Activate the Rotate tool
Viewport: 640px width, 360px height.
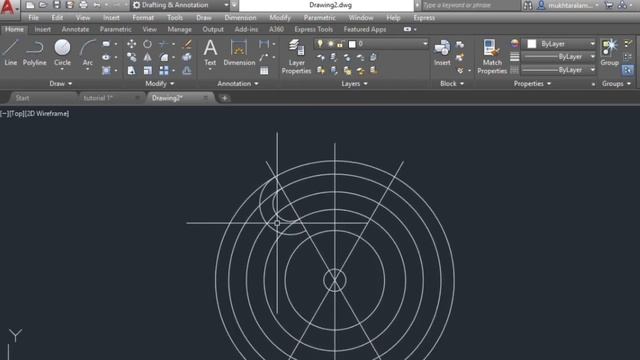coord(147,44)
